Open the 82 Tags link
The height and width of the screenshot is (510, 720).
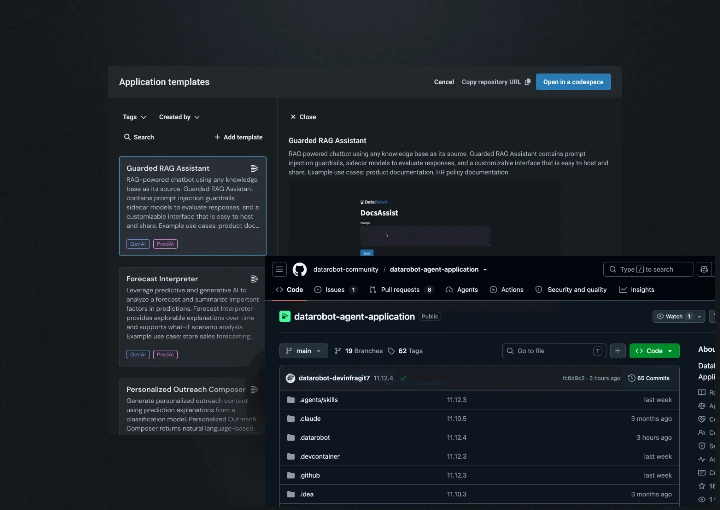405,351
